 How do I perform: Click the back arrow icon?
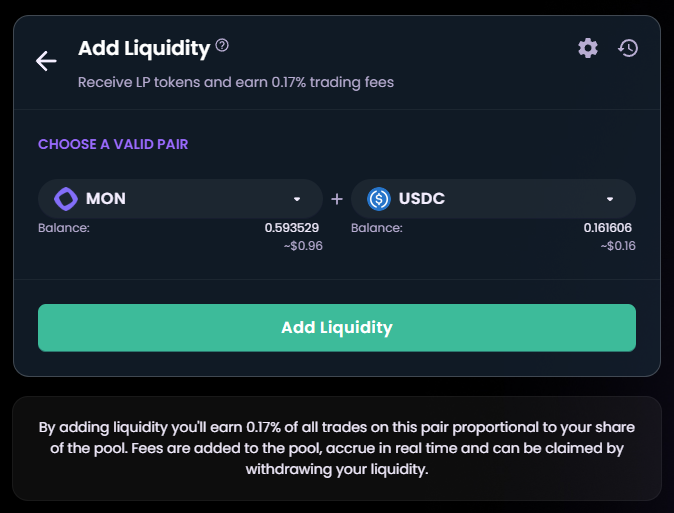pyautogui.click(x=46, y=61)
